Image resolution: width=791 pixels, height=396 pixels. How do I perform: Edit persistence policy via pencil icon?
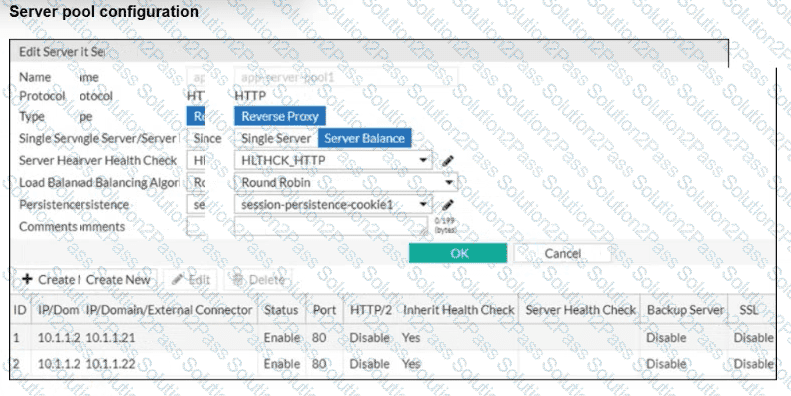[447, 205]
